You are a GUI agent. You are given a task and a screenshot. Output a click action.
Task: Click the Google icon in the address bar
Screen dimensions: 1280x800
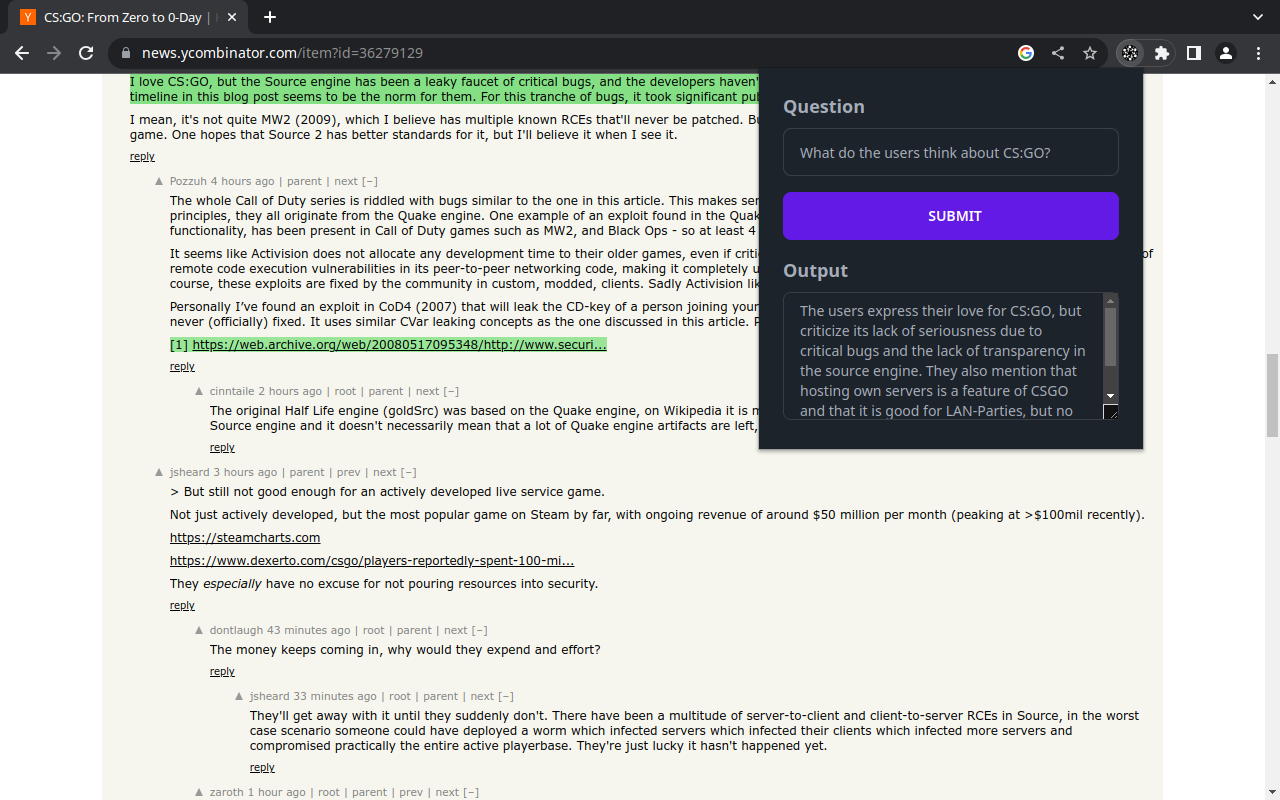point(1026,53)
